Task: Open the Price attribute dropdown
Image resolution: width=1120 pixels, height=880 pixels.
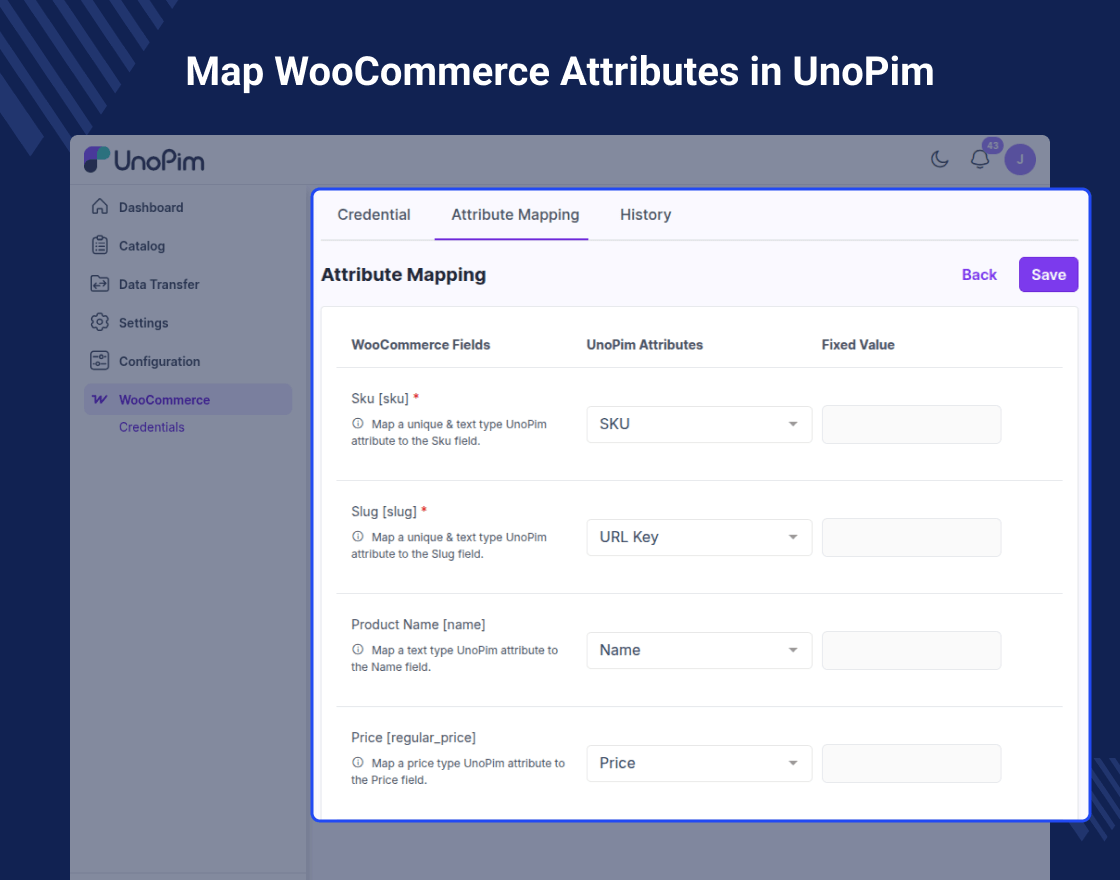Action: (699, 763)
